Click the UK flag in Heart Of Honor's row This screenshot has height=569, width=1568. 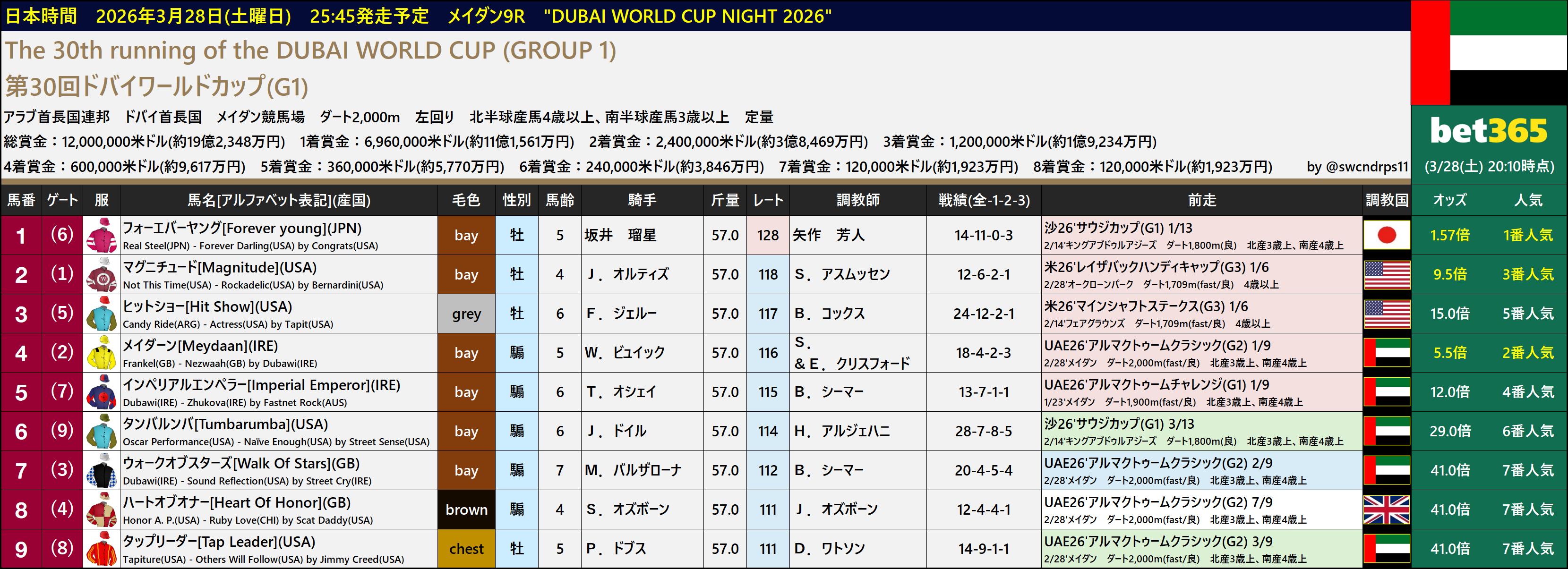1387,510
